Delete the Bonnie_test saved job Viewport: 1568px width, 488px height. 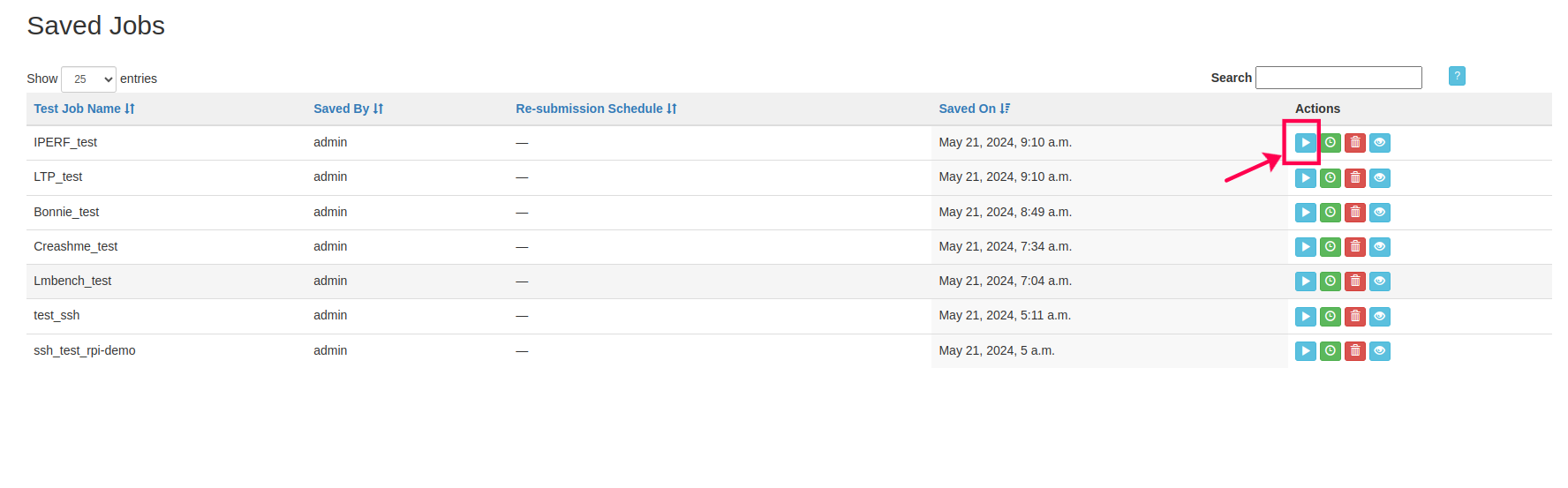pyautogui.click(x=1354, y=213)
